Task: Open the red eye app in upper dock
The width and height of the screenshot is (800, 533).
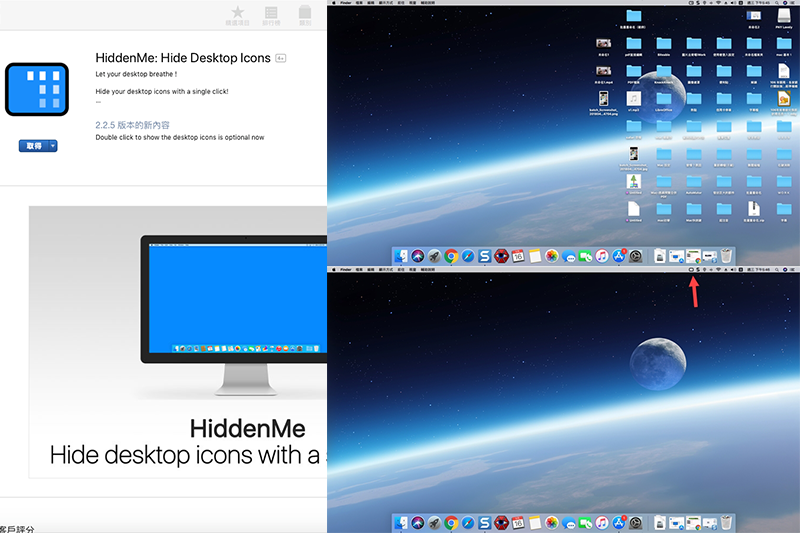Action: coord(502,256)
